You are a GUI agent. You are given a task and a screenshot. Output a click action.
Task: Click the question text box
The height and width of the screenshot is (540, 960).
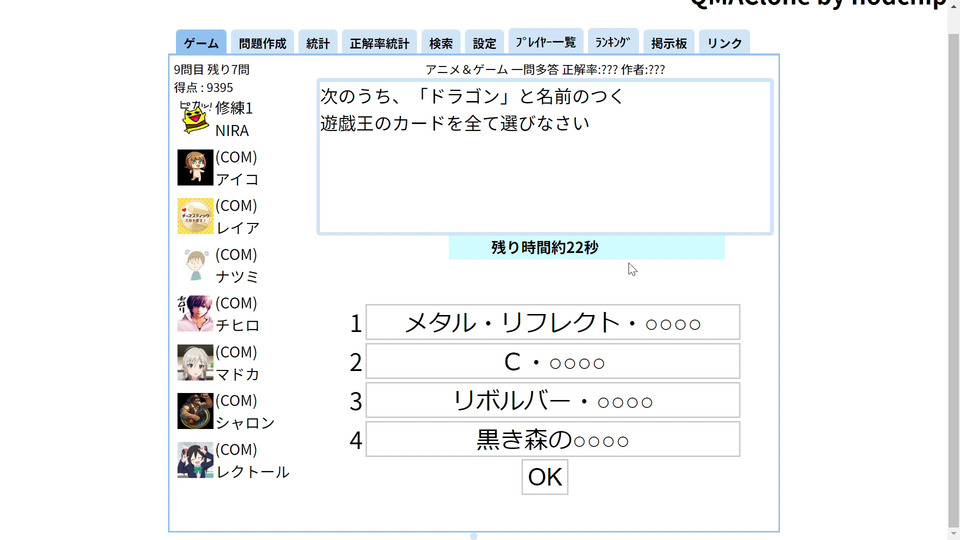[545, 157]
